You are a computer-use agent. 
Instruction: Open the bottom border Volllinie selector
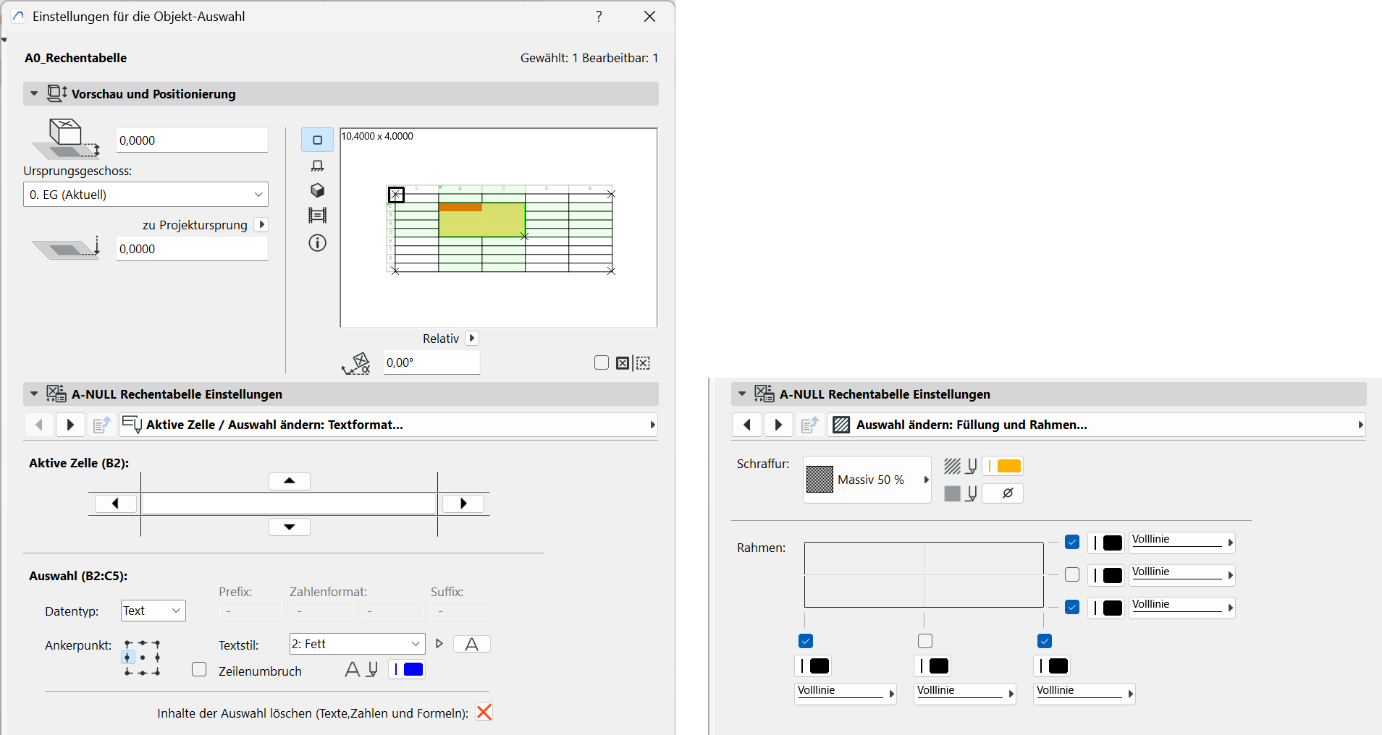click(1182, 607)
